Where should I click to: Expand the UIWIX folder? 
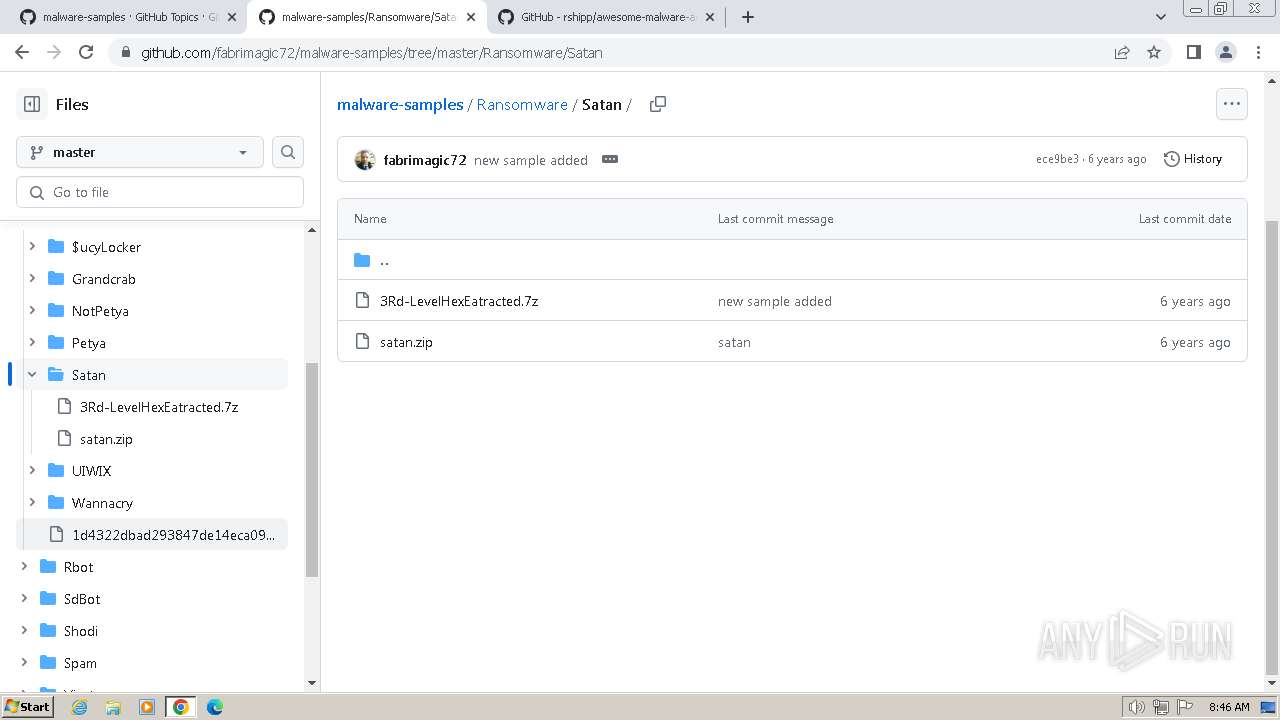pyautogui.click(x=32, y=471)
